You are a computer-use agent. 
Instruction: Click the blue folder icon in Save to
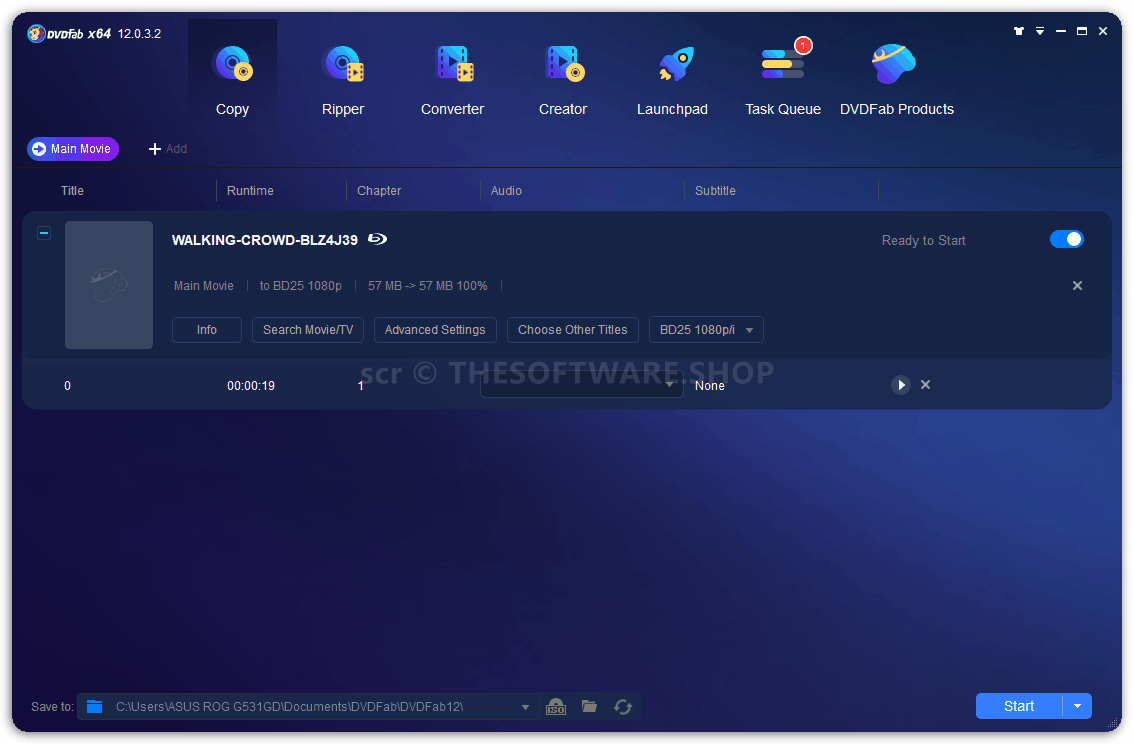tap(95, 706)
